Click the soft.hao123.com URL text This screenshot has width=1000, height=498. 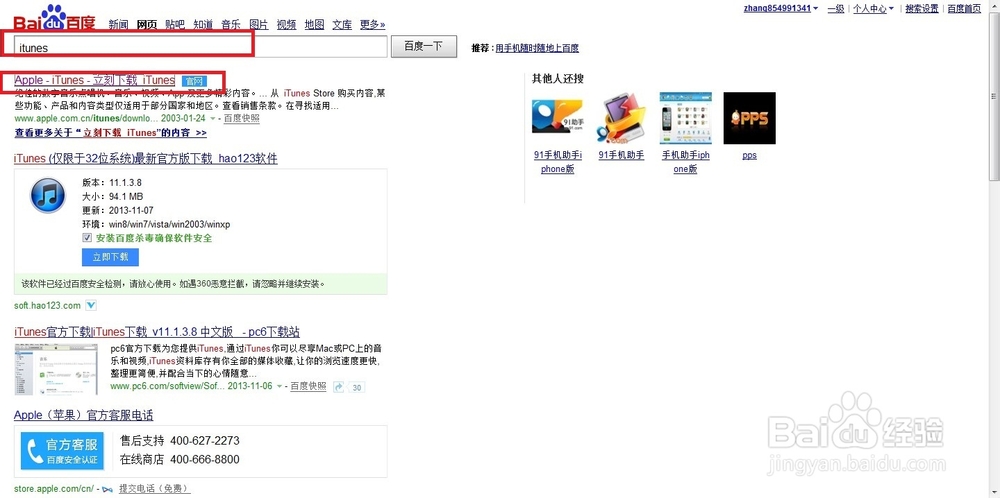(47, 305)
